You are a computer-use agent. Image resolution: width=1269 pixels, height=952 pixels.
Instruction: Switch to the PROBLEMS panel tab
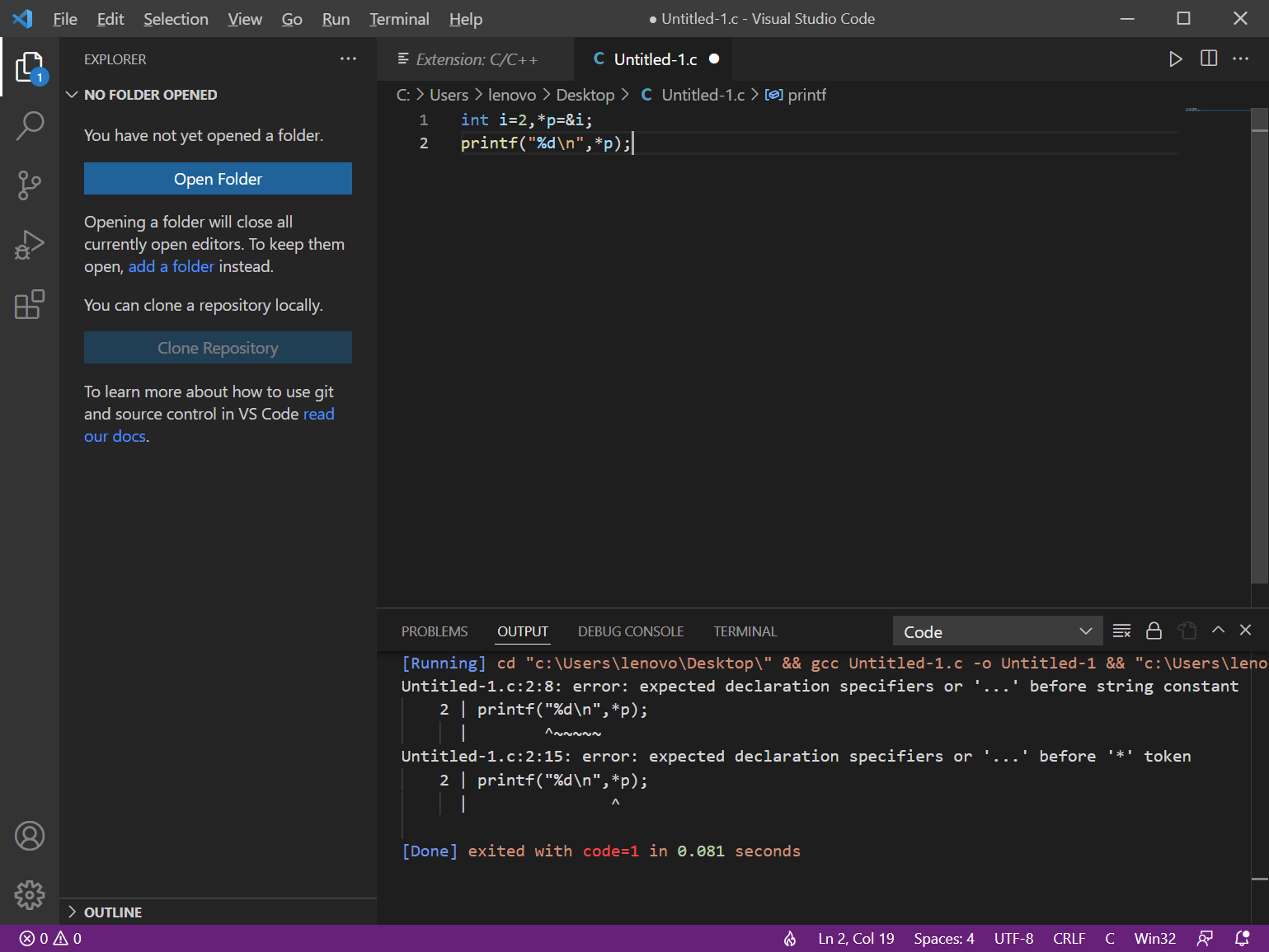pos(435,631)
